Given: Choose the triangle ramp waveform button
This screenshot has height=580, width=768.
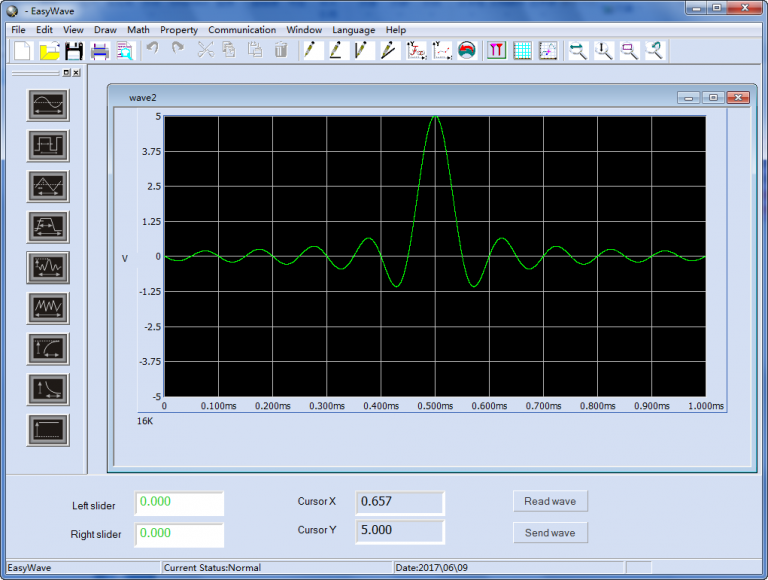Looking at the screenshot, I should tap(48, 186).
